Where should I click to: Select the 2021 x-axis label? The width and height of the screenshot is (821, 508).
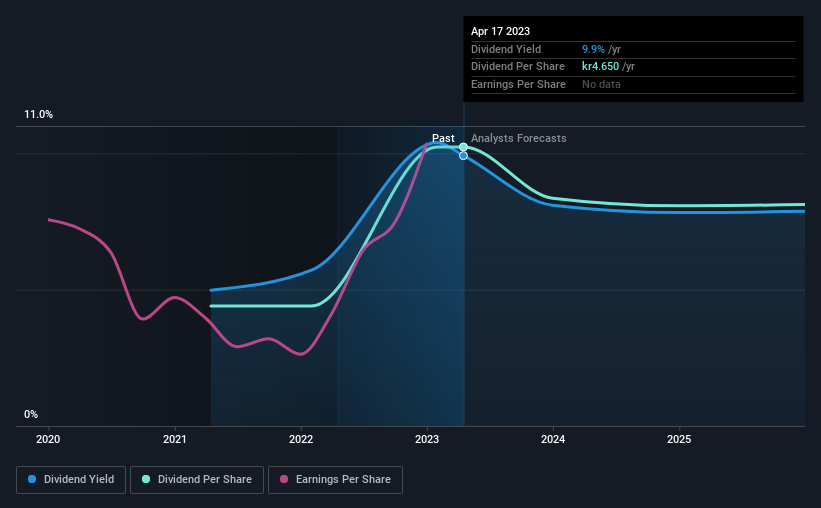tap(175, 439)
